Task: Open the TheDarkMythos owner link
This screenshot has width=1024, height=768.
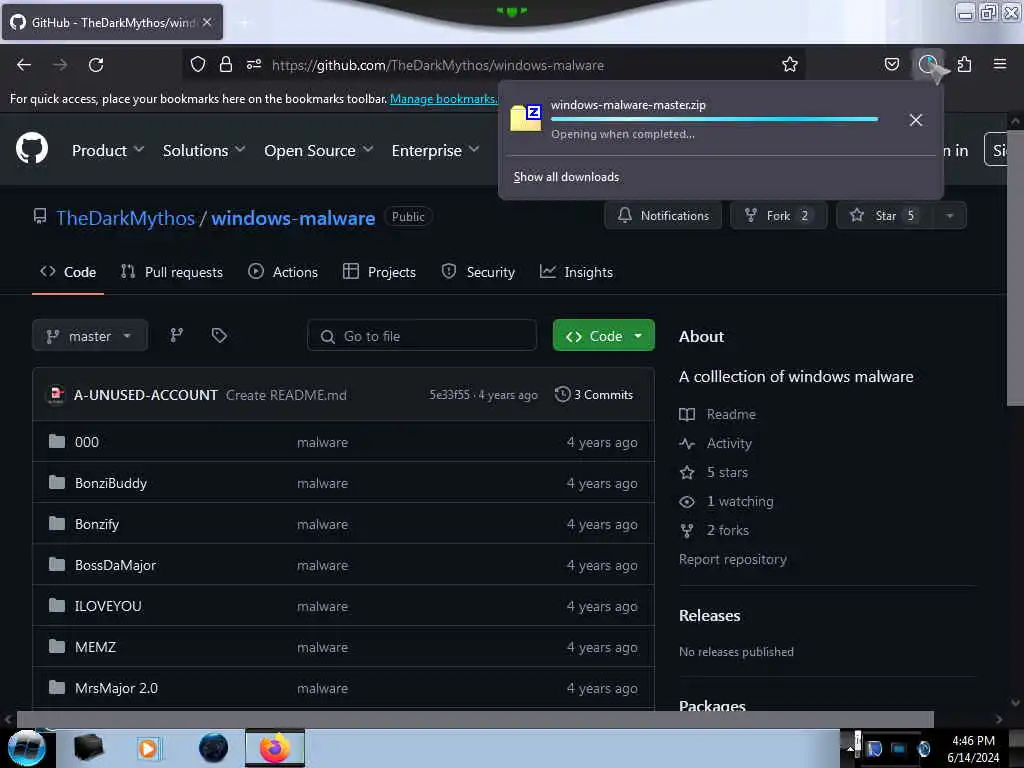Action: point(125,217)
